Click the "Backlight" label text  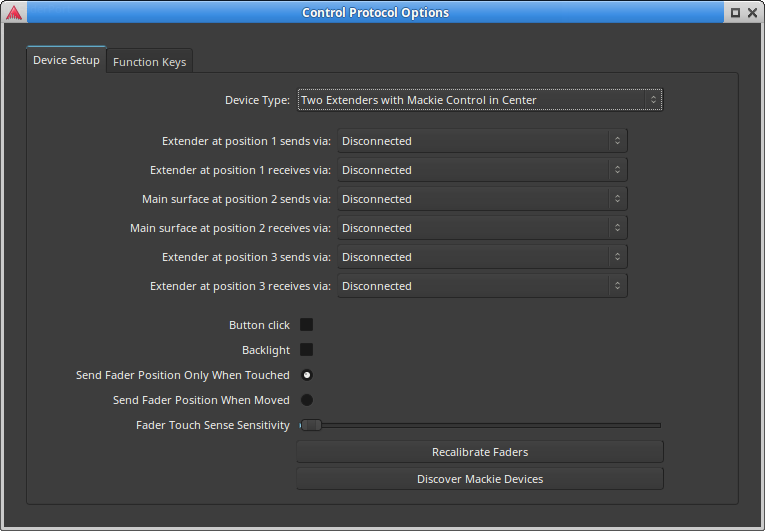click(x=266, y=350)
